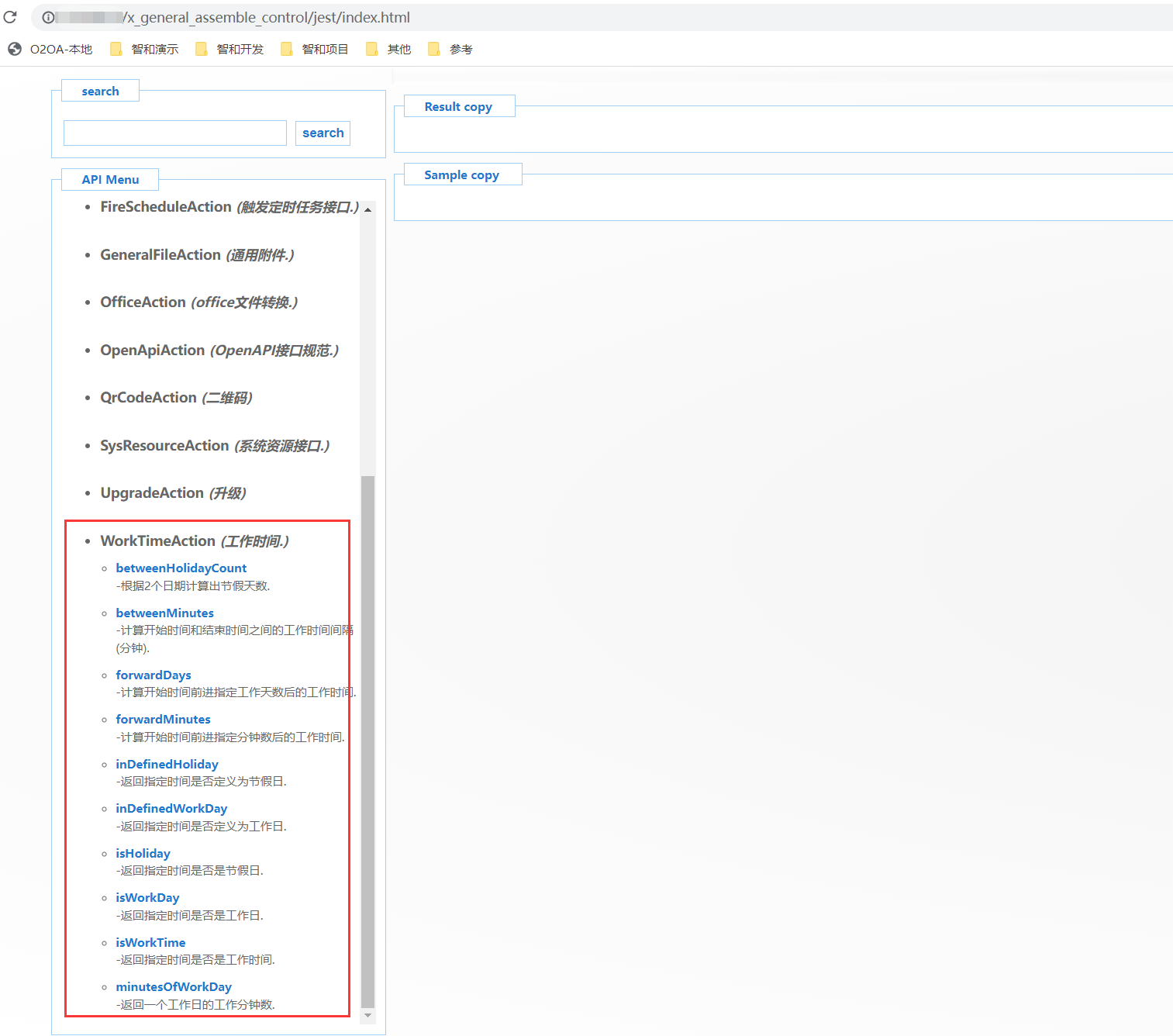This screenshot has width=1173, height=1036.
Task: Open the 智和开发 bookmark folder
Action: pos(230,49)
